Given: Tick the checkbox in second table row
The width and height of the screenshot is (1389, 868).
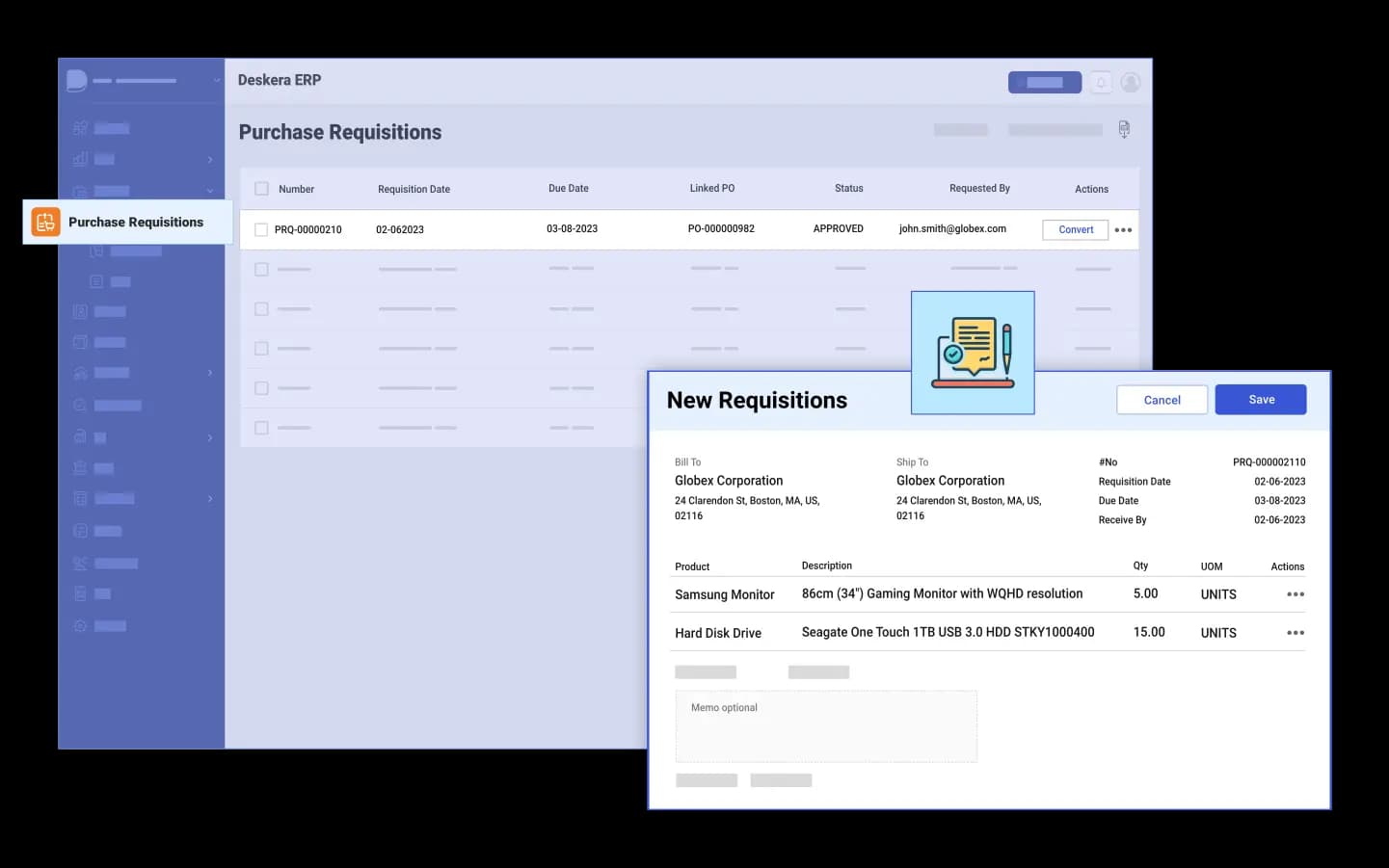Looking at the screenshot, I should [x=261, y=270].
